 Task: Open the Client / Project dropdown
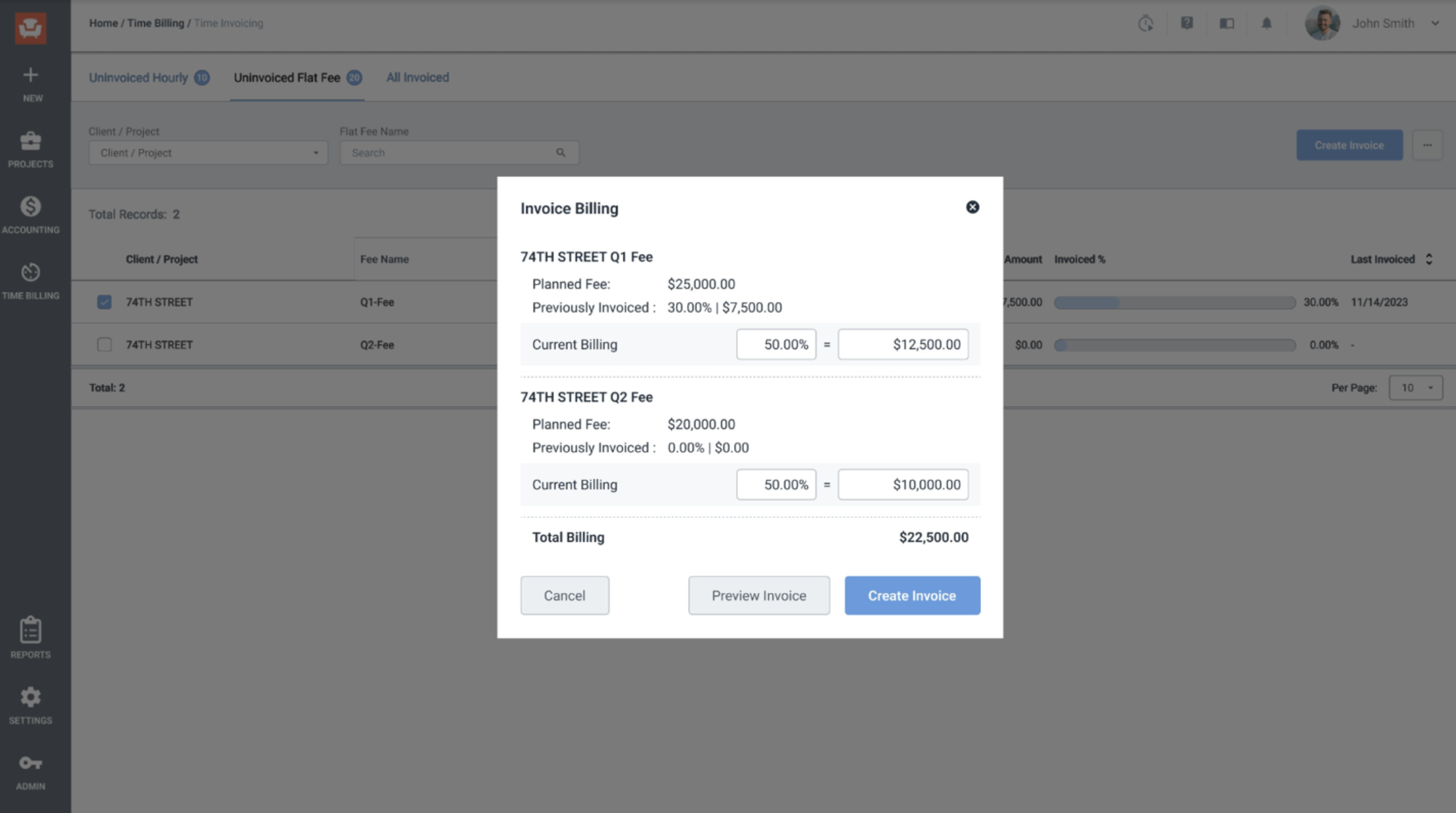(208, 153)
